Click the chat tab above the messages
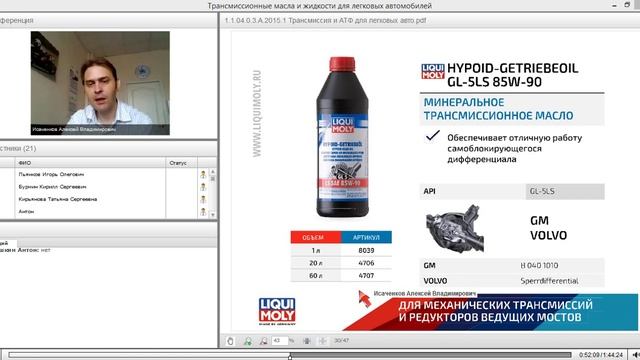Image resolution: width=640 pixels, height=360 pixels. [8, 243]
